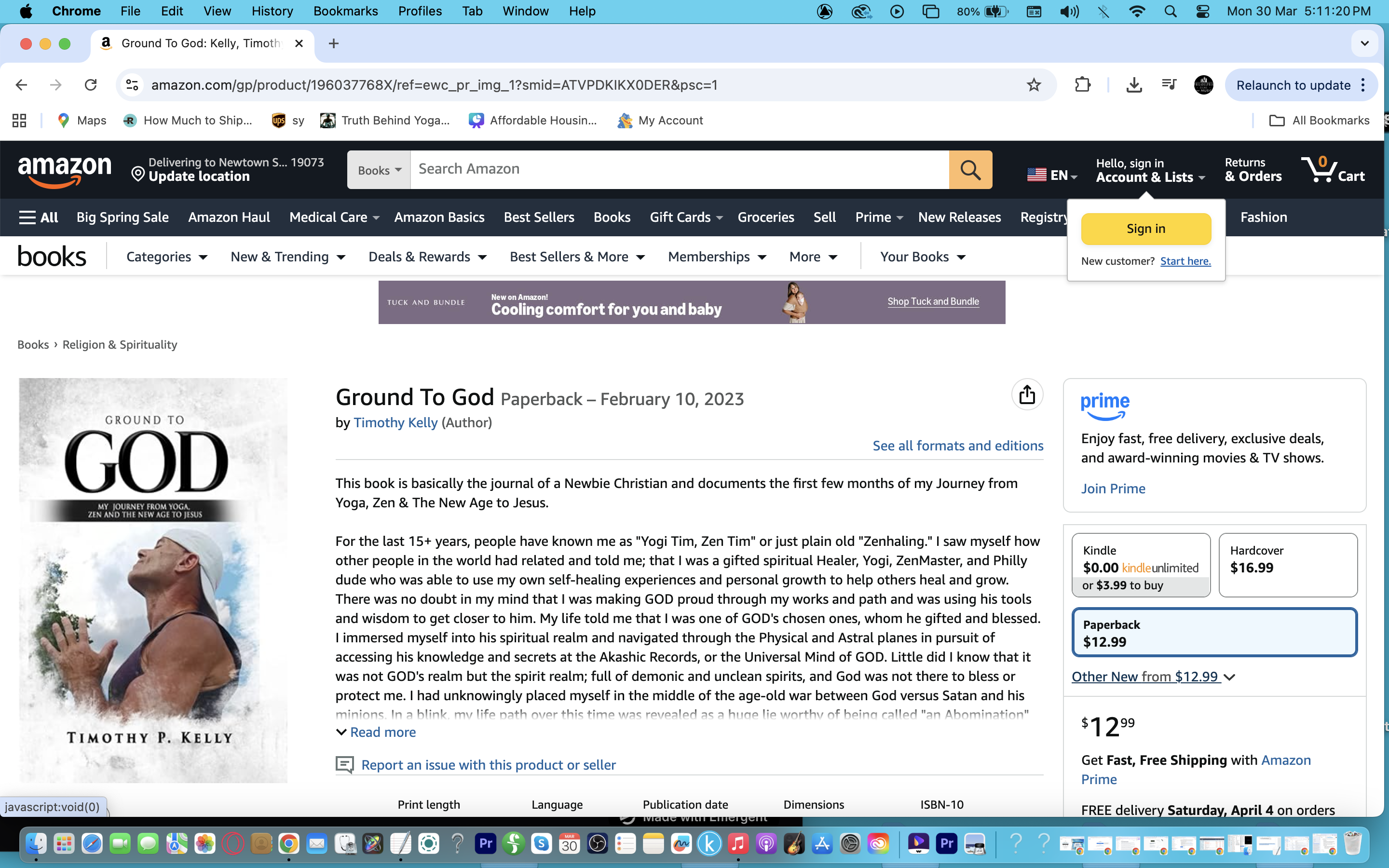
Task: Click the share icon beside the book title
Action: [1027, 395]
